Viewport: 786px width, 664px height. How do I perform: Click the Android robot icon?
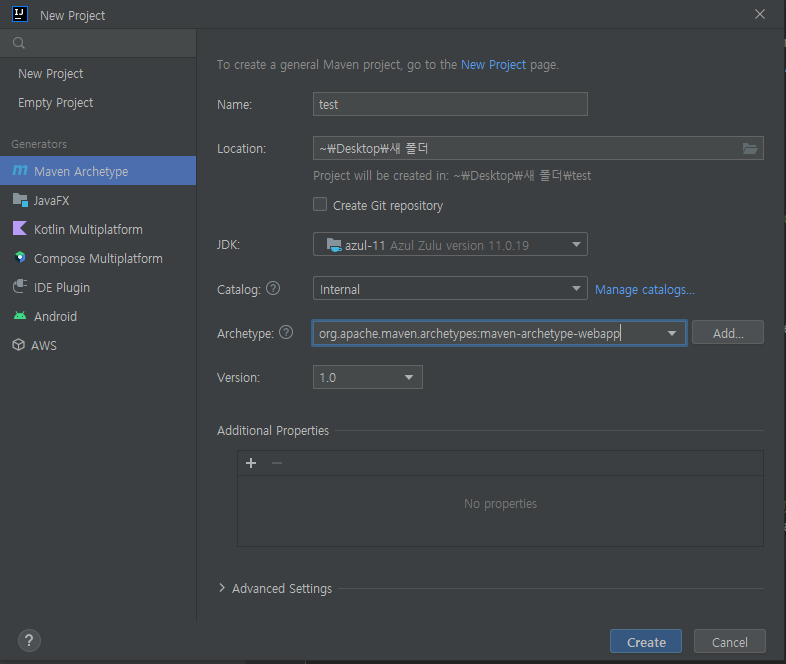pyautogui.click(x=20, y=316)
